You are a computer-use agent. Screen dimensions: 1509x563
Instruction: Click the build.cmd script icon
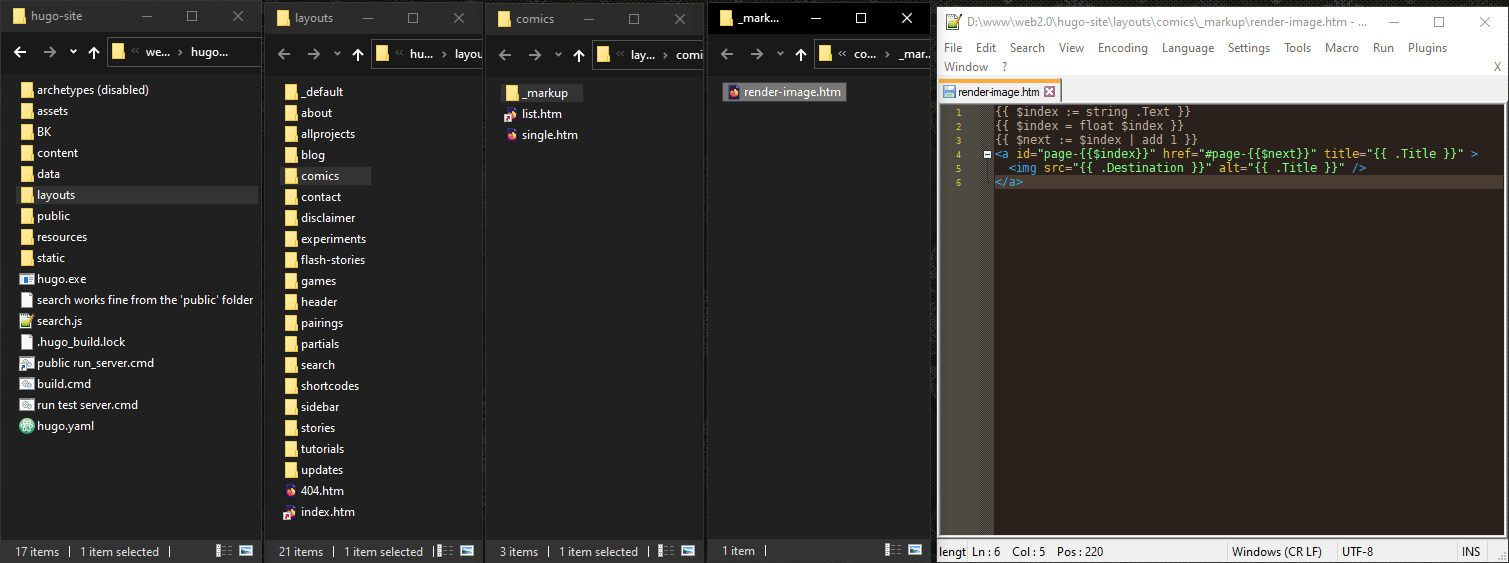pos(27,384)
